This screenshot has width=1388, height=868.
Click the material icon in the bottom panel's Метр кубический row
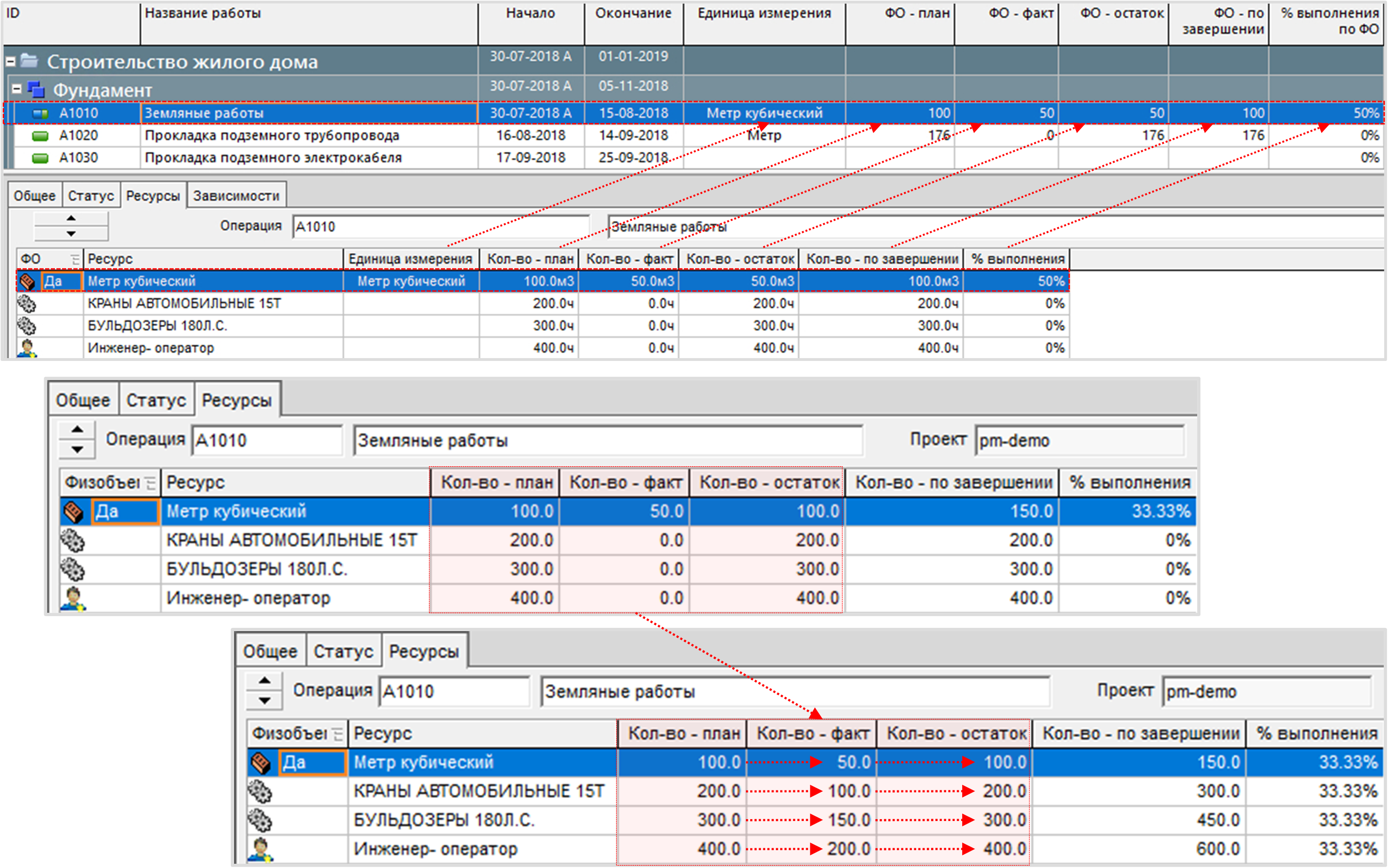click(260, 762)
